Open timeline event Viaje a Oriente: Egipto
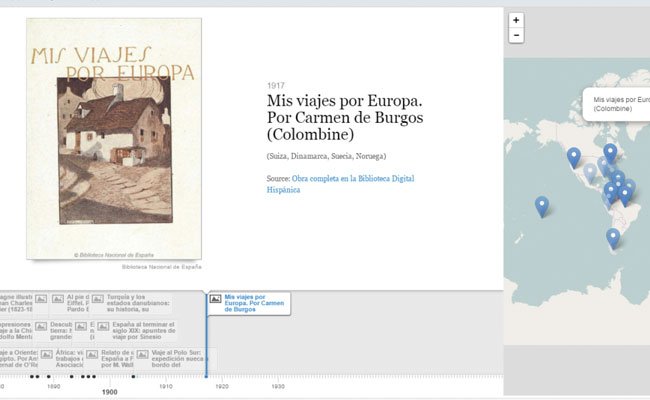This screenshot has width=650, height=400. point(19,359)
